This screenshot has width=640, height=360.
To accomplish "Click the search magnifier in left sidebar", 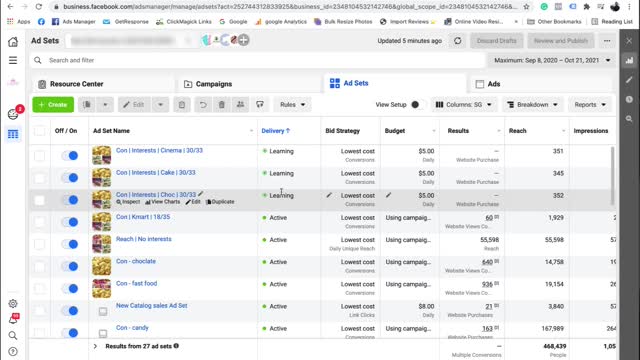I will [13, 336].
